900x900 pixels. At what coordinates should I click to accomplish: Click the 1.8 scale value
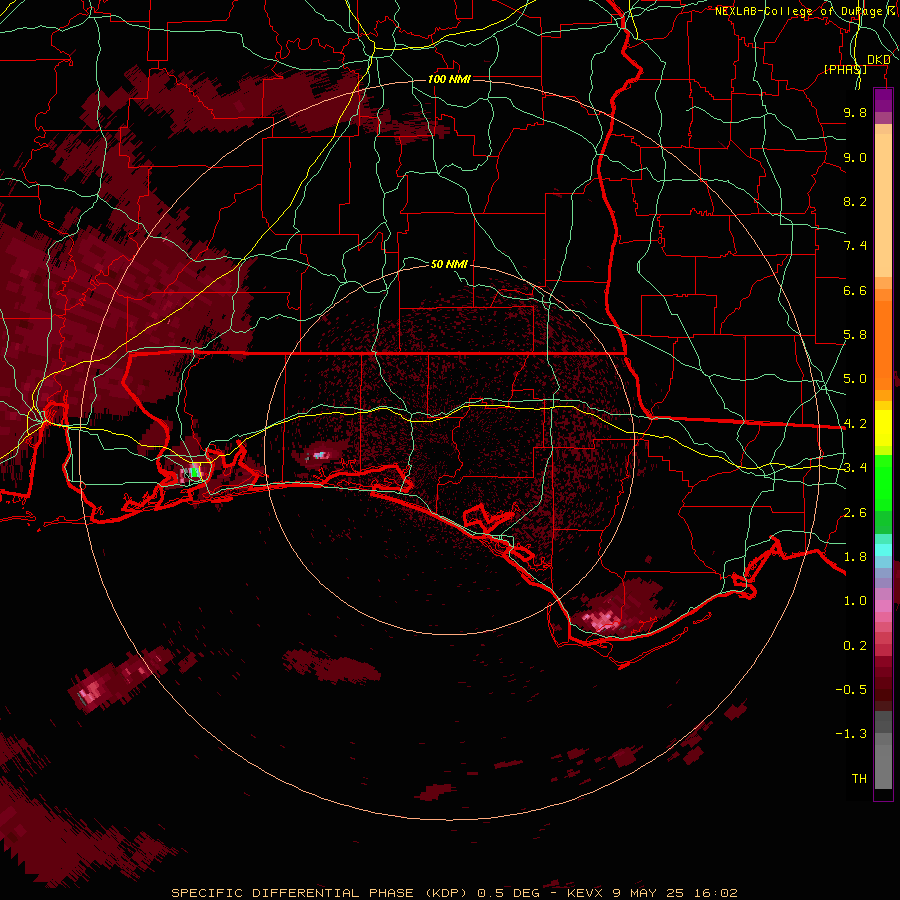tap(855, 557)
